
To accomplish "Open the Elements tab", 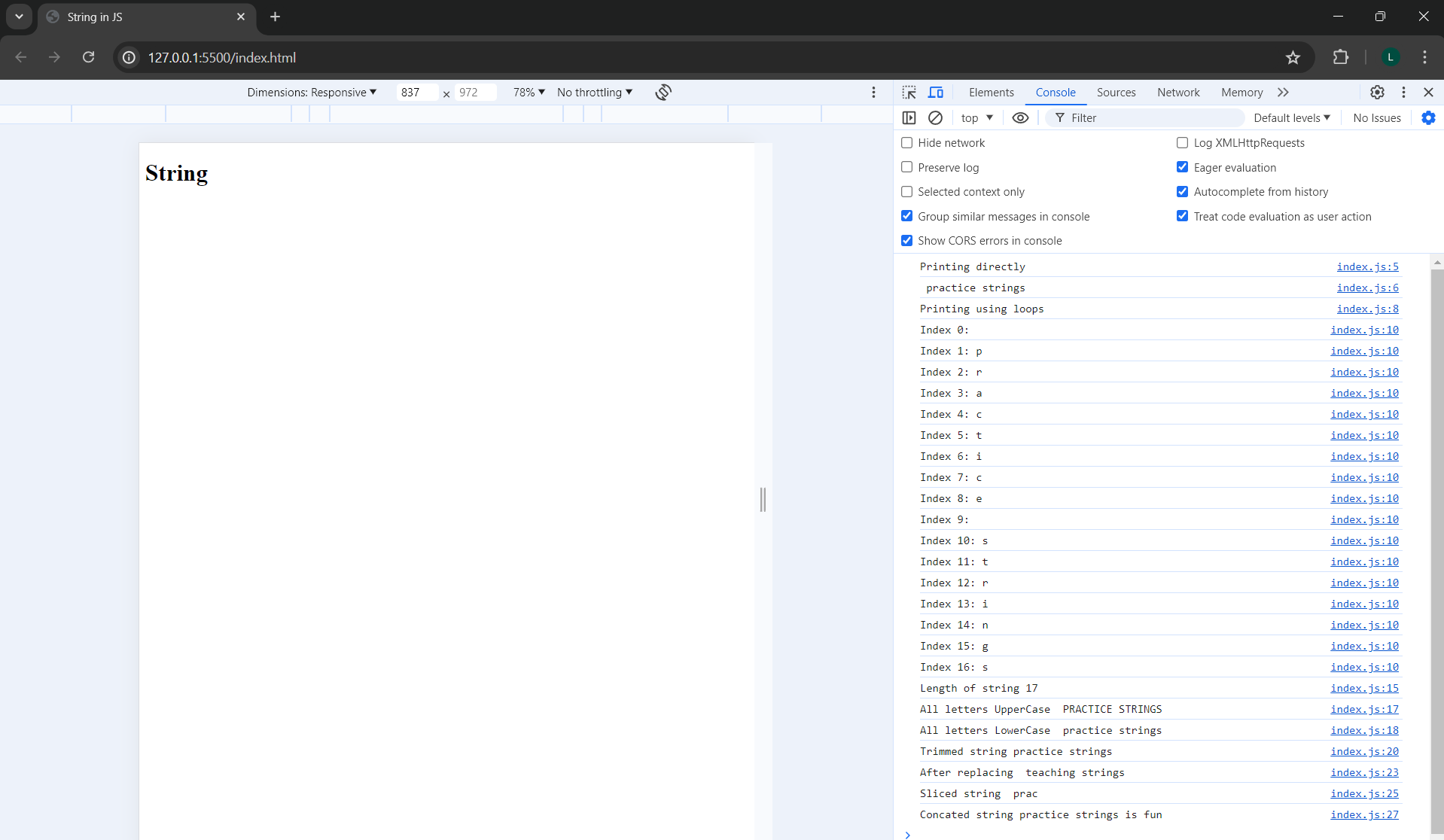I will pos(991,92).
